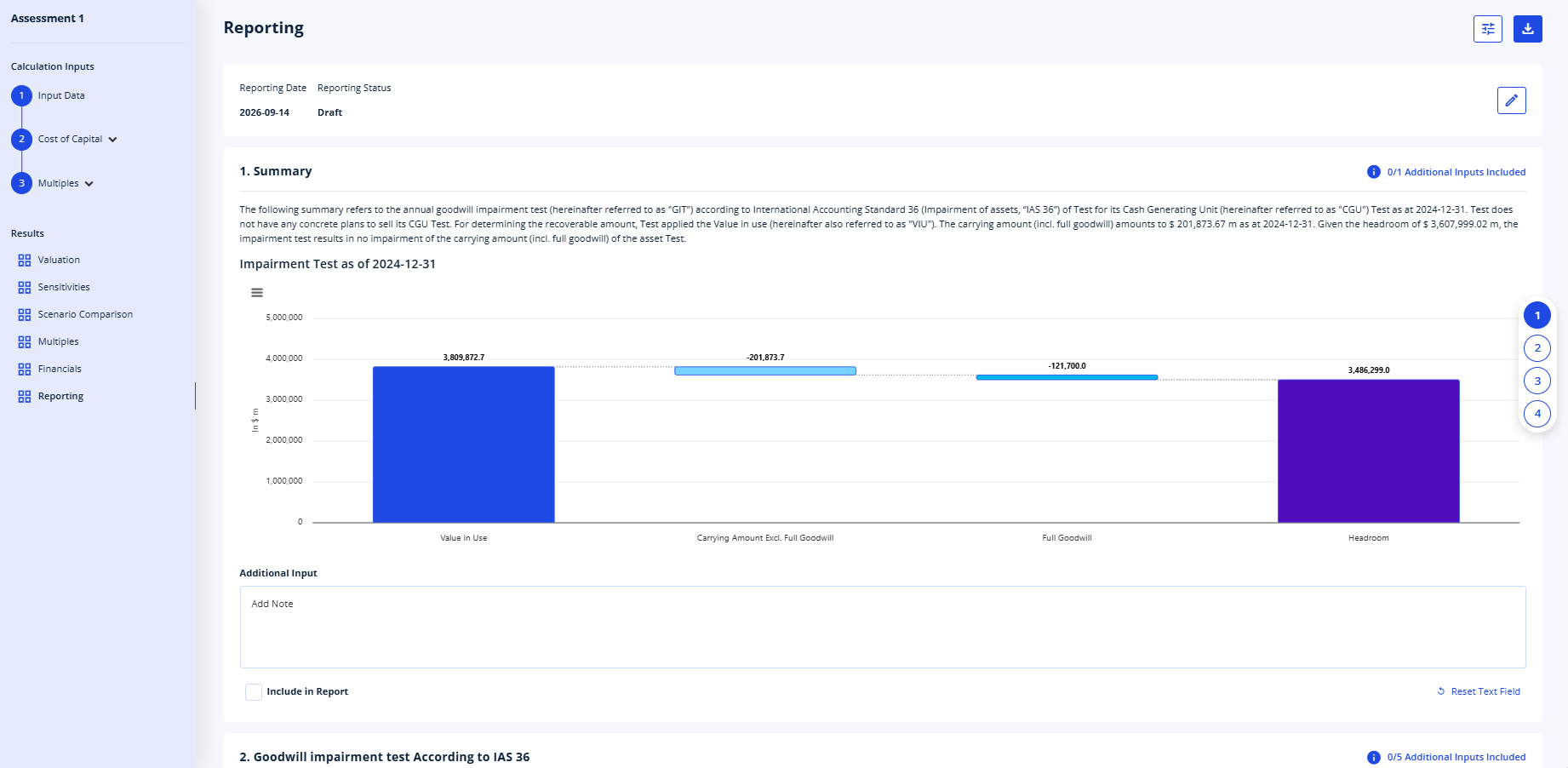Image resolution: width=1568 pixels, height=768 pixels.
Task: Click the purple Headroom bar
Action: click(x=1369, y=451)
